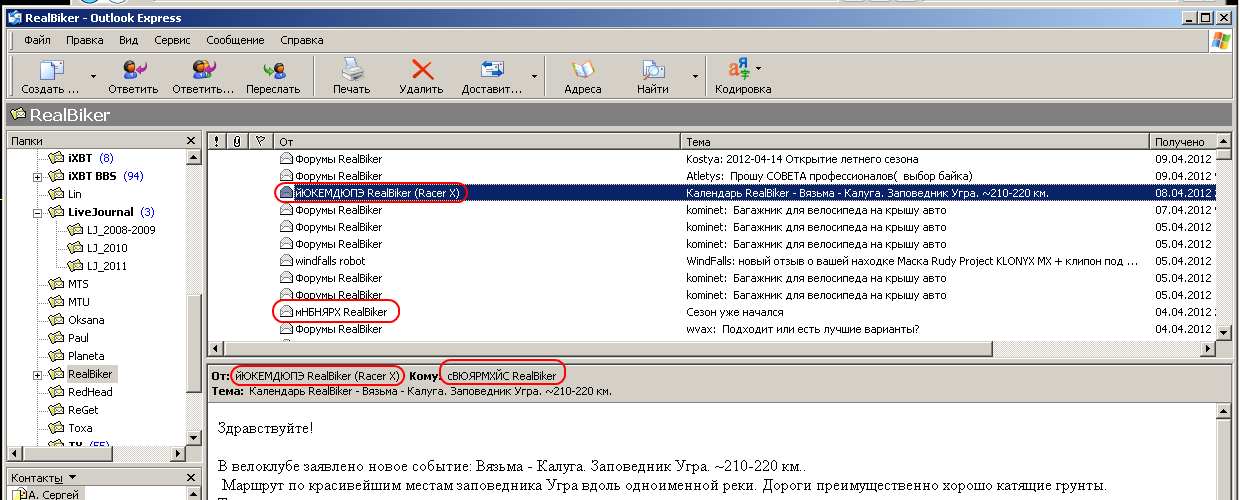Open the Сервис menu
This screenshot has width=1240, height=500.
coord(173,41)
